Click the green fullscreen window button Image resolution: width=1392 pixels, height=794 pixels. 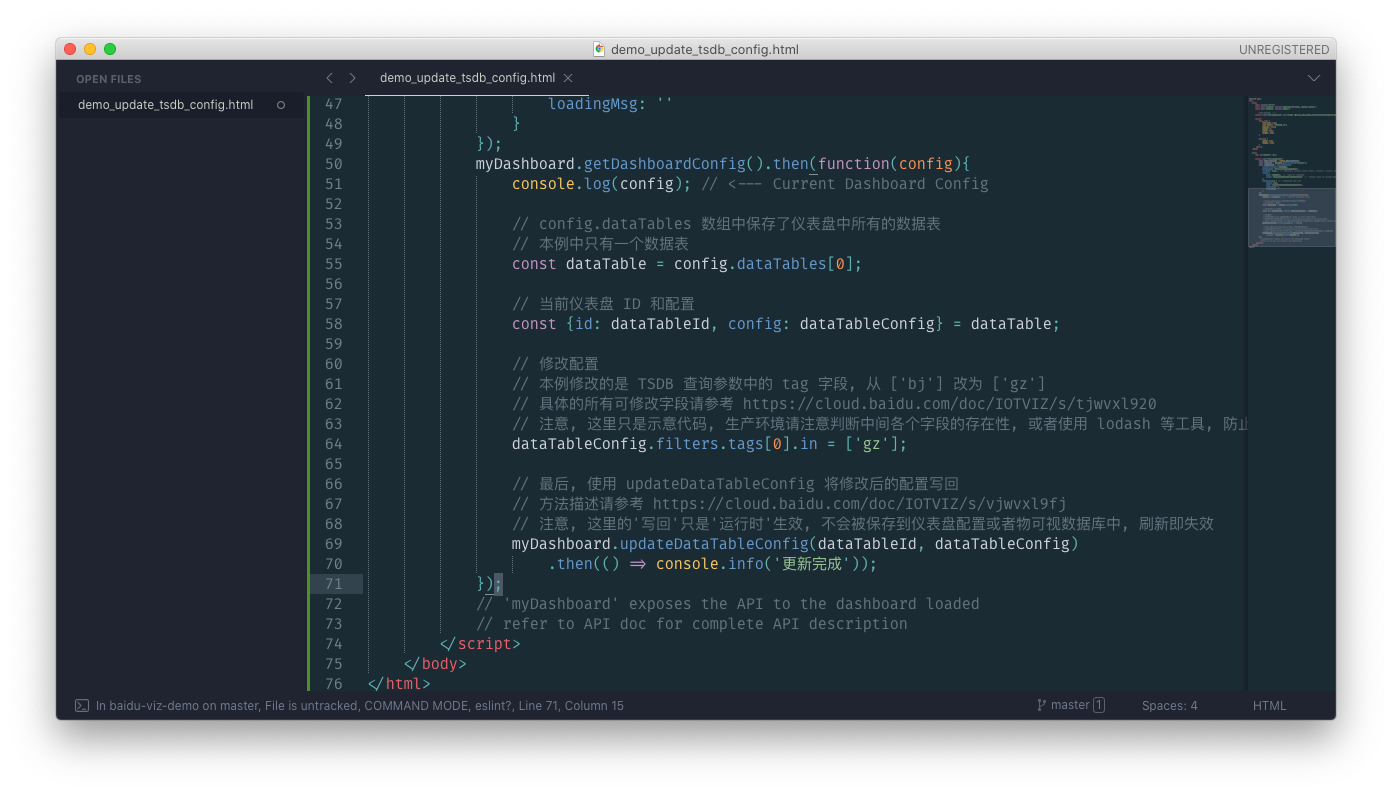[x=110, y=49]
